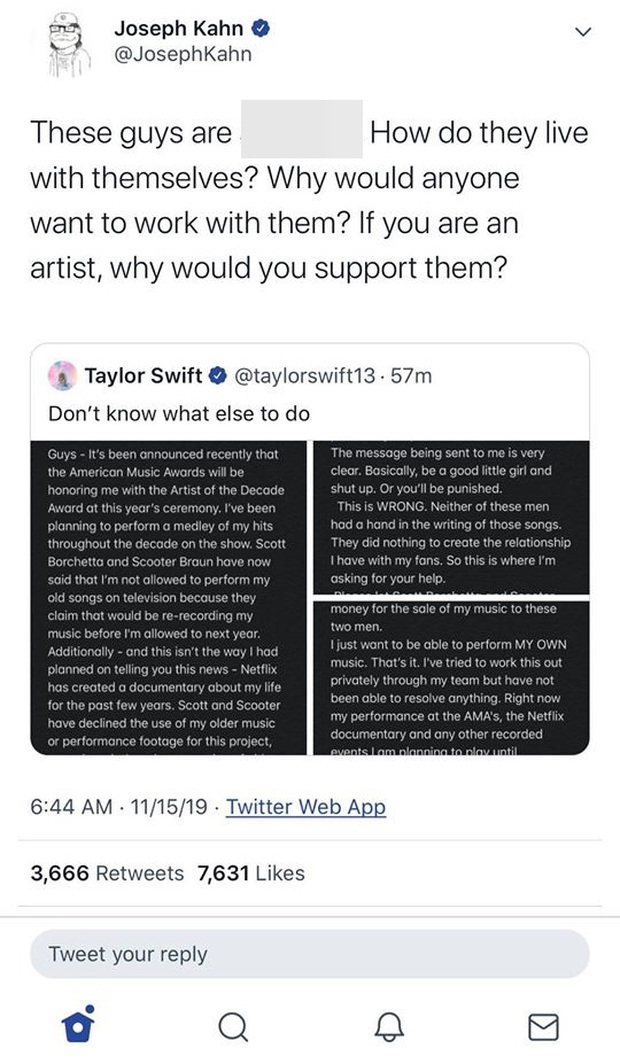The width and height of the screenshot is (620, 1064).
Task: Click the 6:44 AM 11/15/19 timestamp
Action: 119,807
